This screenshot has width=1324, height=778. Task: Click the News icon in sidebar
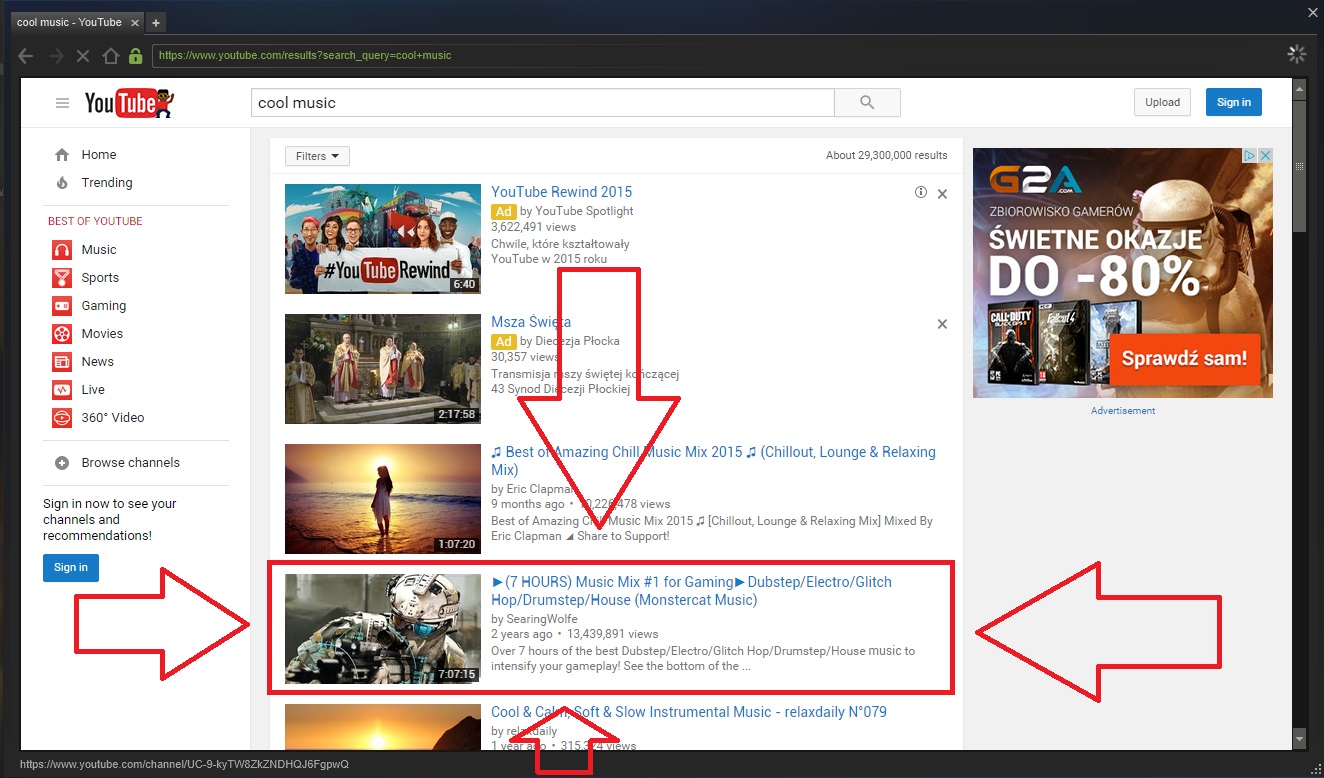click(x=62, y=362)
